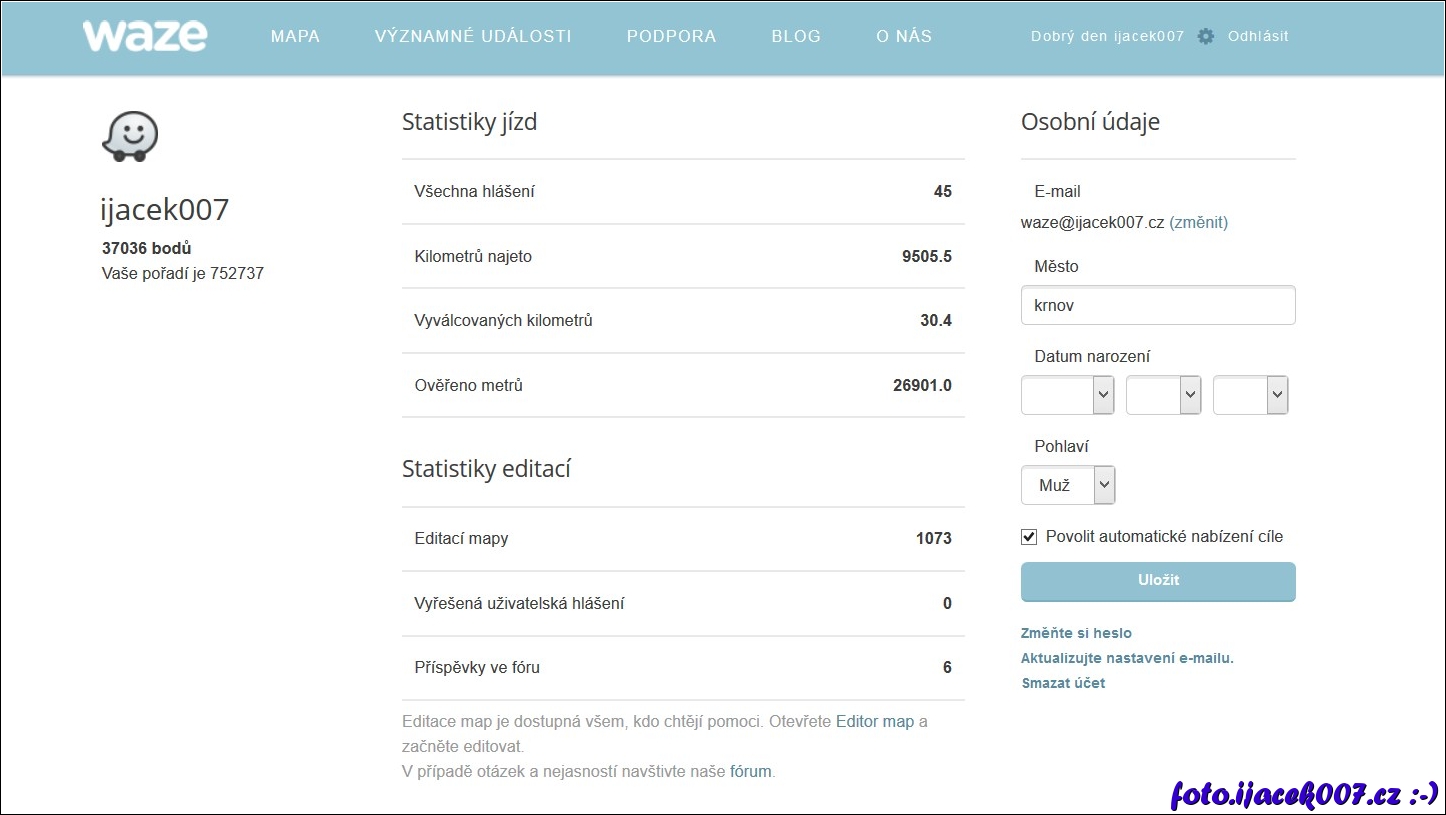Focus the Město text field
The image size is (1446, 815).
1158,306
